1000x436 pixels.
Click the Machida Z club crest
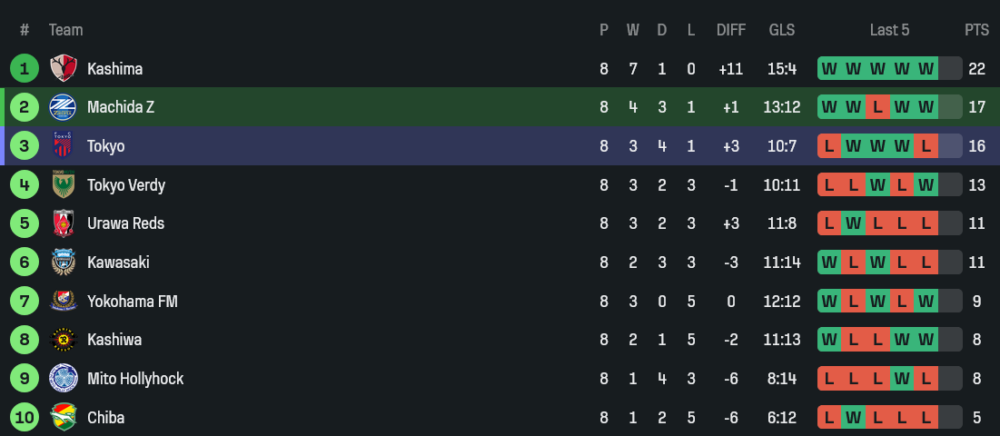click(64, 107)
